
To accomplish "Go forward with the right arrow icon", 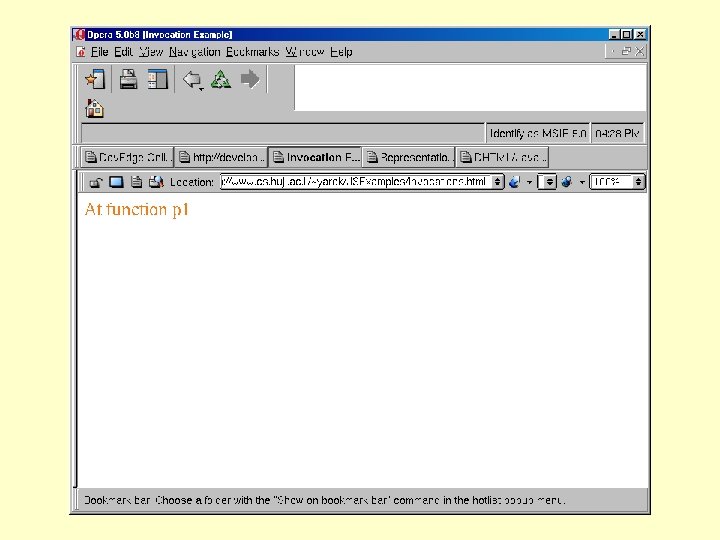I will (250, 79).
